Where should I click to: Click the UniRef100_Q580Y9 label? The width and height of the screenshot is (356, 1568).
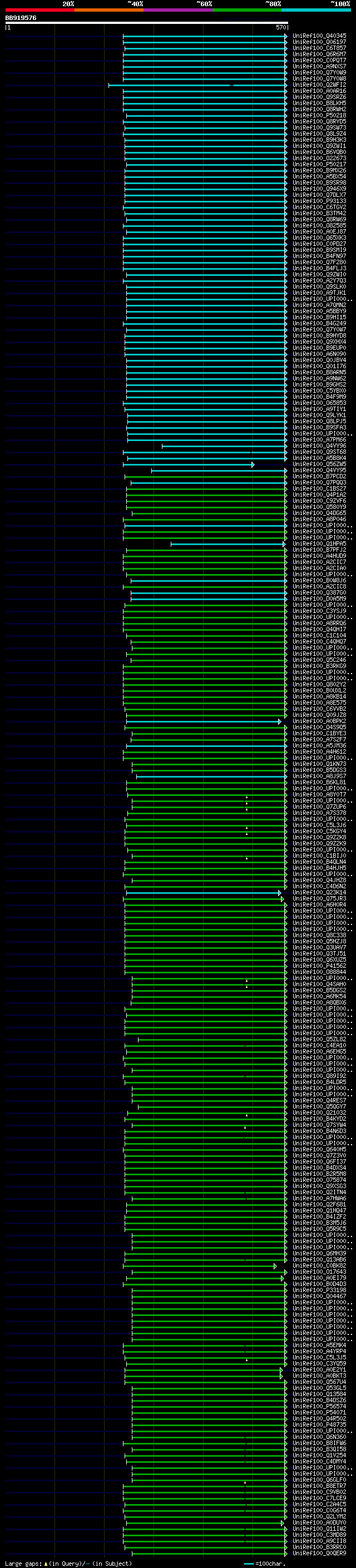[319, 507]
